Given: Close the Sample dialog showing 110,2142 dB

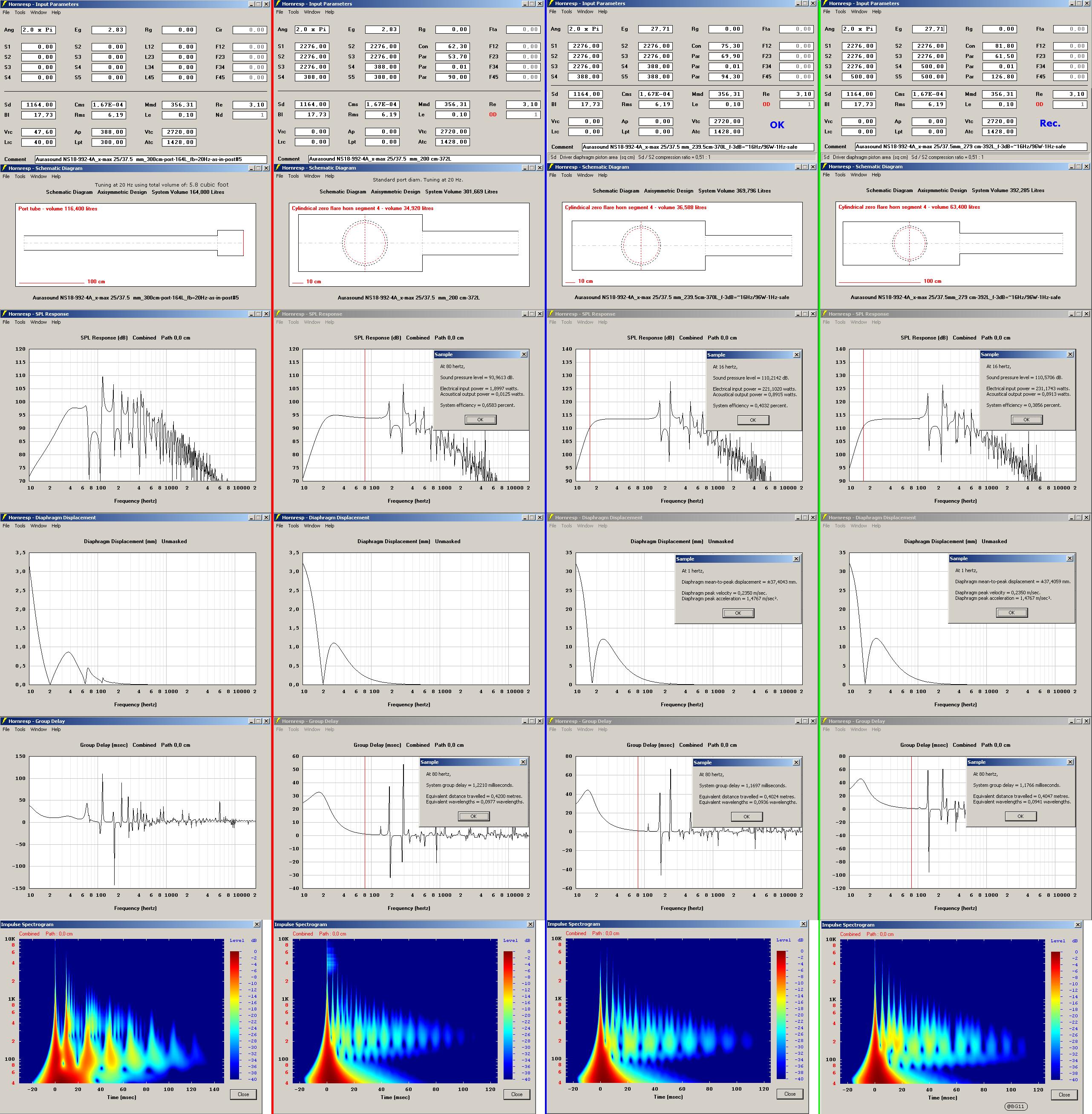Looking at the screenshot, I should point(797,355).
